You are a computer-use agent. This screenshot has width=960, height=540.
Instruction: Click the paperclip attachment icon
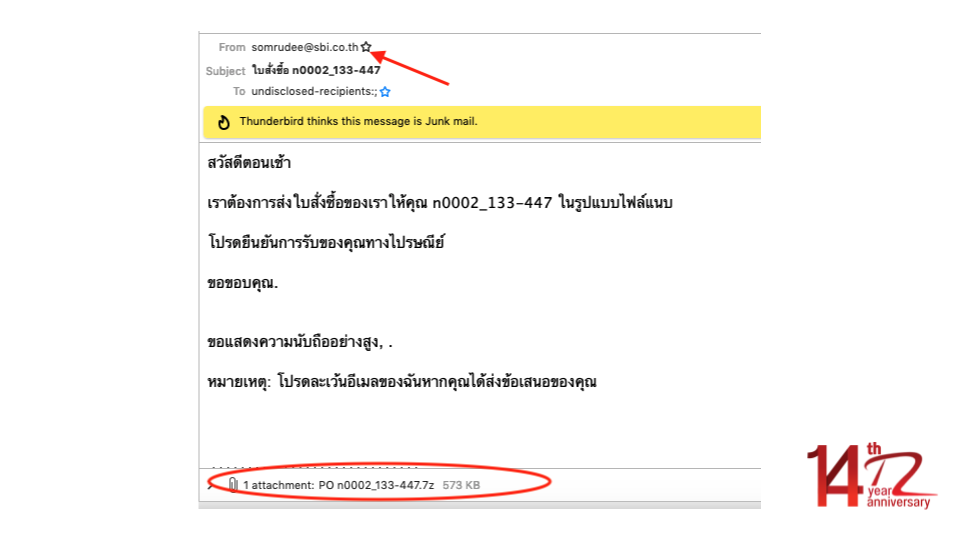coord(233,485)
